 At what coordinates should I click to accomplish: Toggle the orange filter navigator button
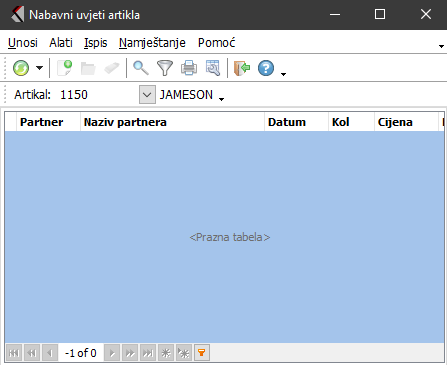tap(202, 353)
